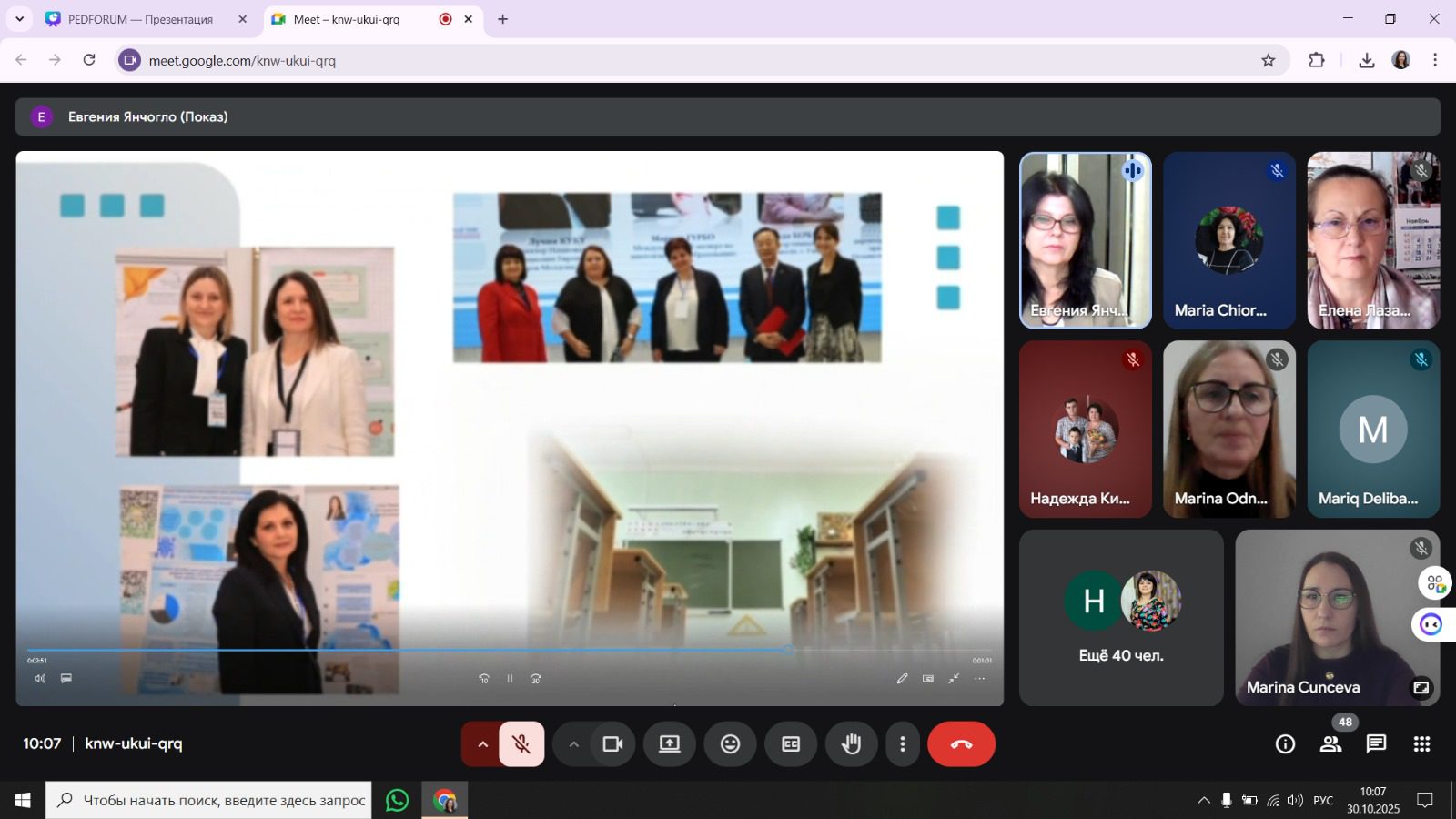Click the red Leave call button
Viewport: 1456px width, 819px height.
coord(961,744)
